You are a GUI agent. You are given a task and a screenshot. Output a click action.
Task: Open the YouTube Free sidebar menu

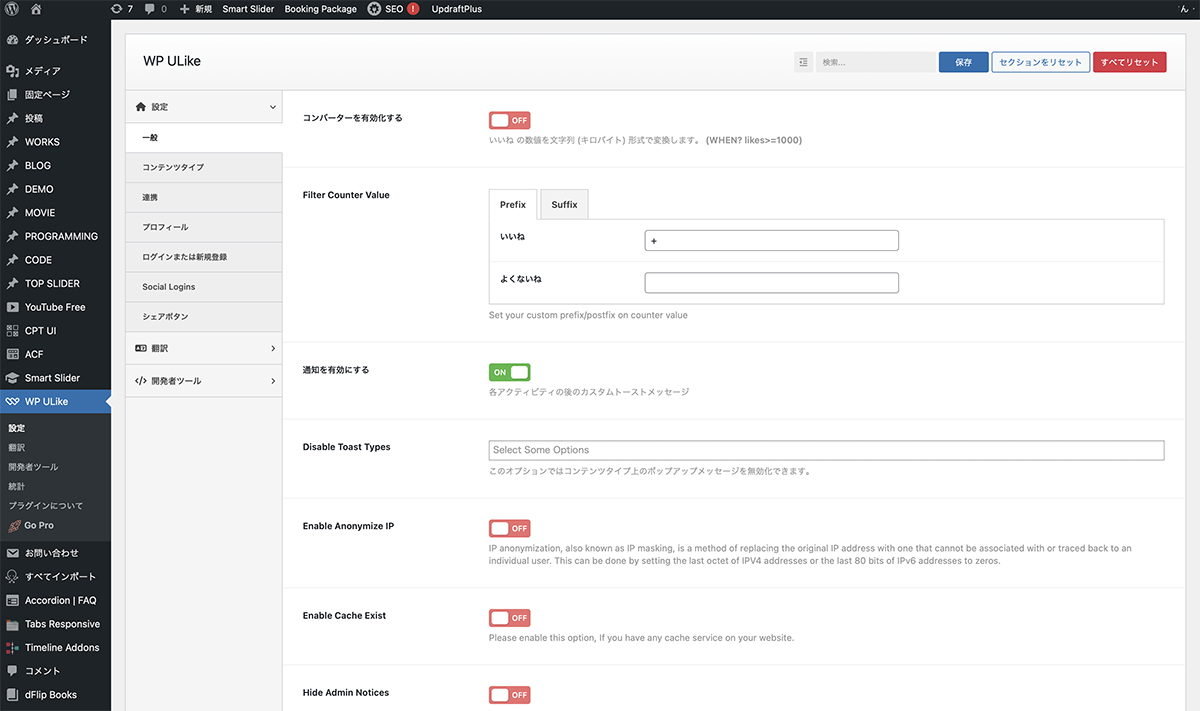coord(55,307)
